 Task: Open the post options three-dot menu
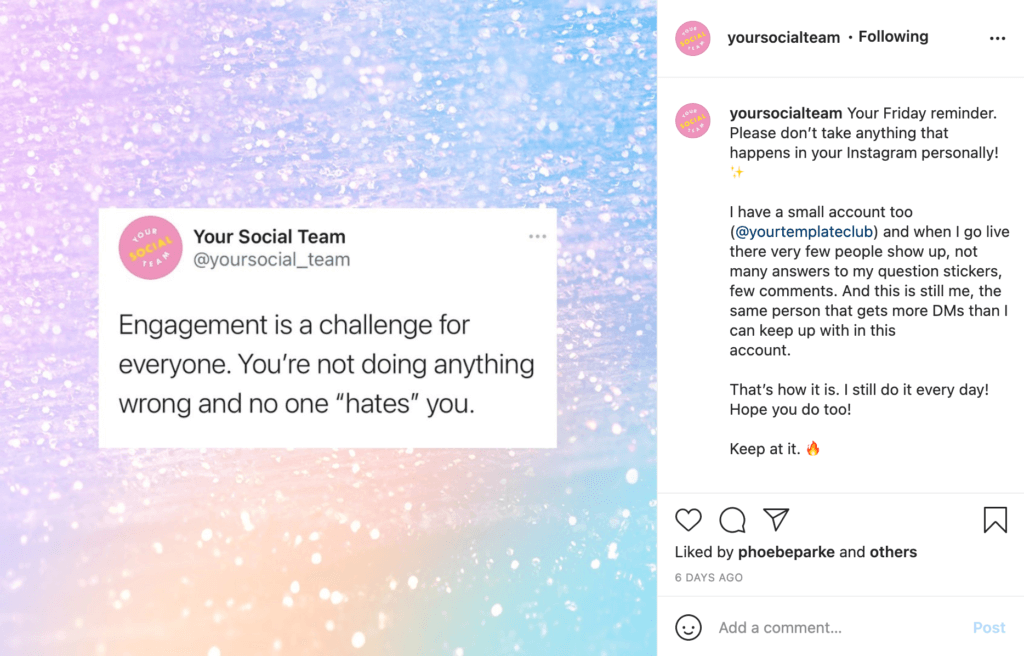pos(997,39)
